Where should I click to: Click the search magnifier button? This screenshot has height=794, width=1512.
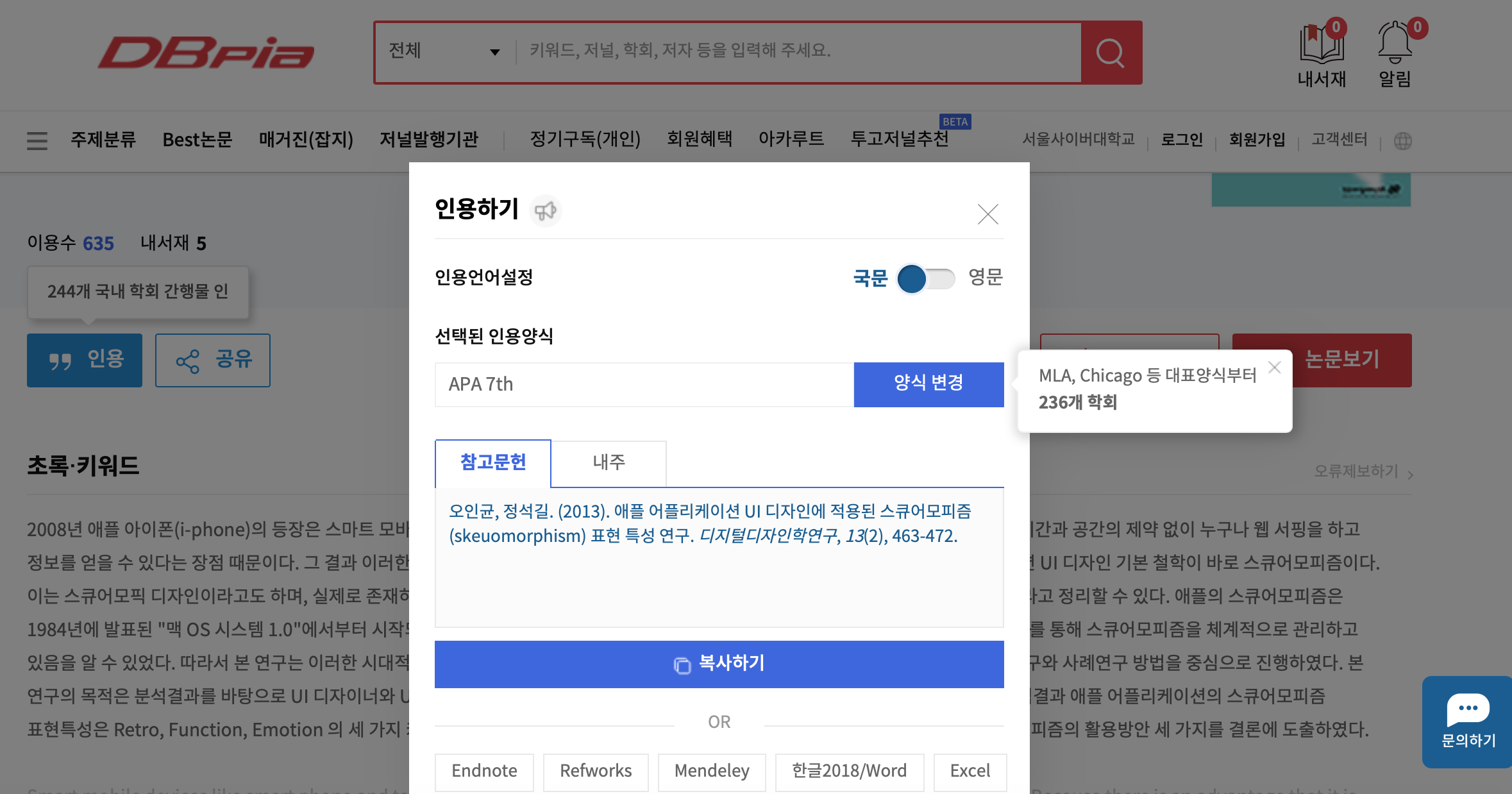pyautogui.click(x=1111, y=53)
